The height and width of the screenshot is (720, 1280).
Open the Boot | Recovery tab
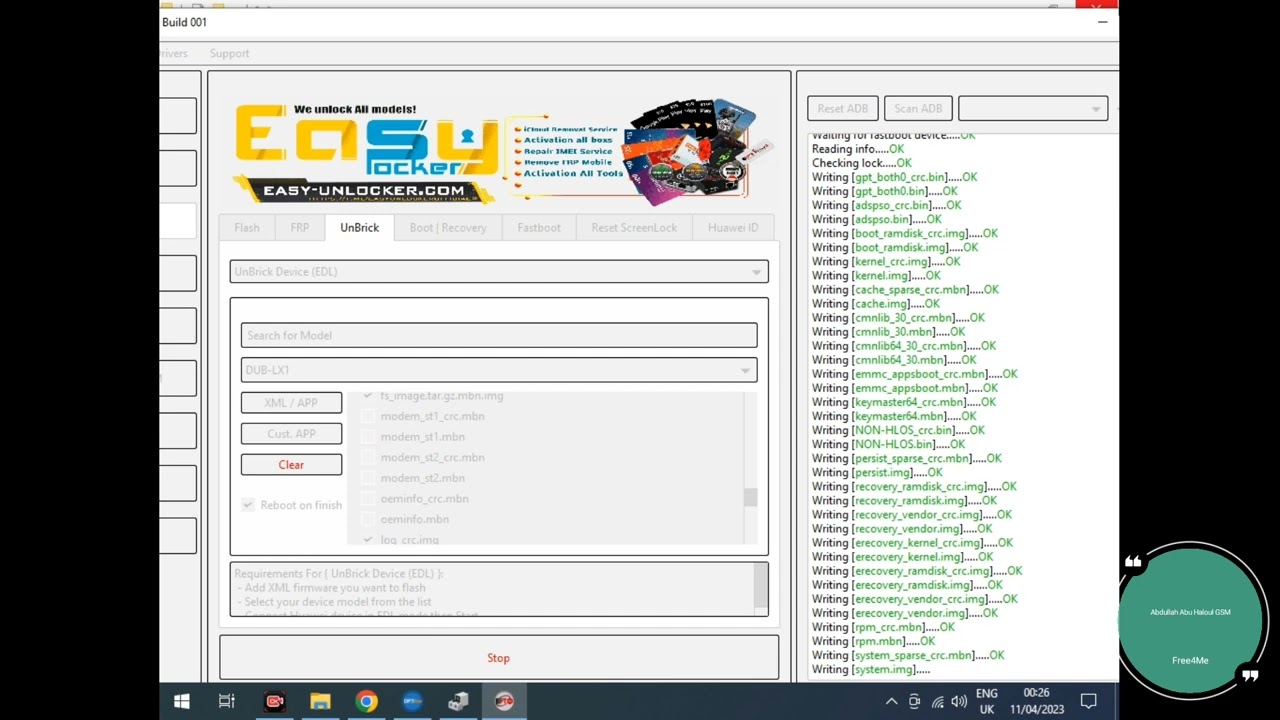coord(448,228)
